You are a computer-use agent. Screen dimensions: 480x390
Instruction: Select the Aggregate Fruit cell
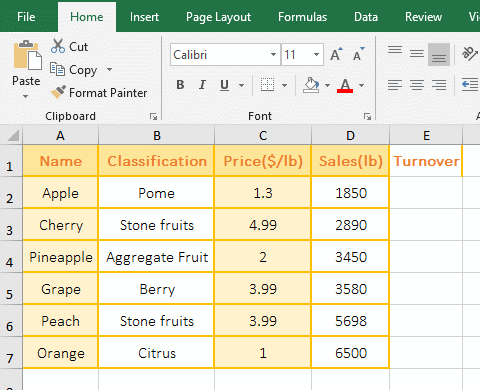tap(157, 257)
